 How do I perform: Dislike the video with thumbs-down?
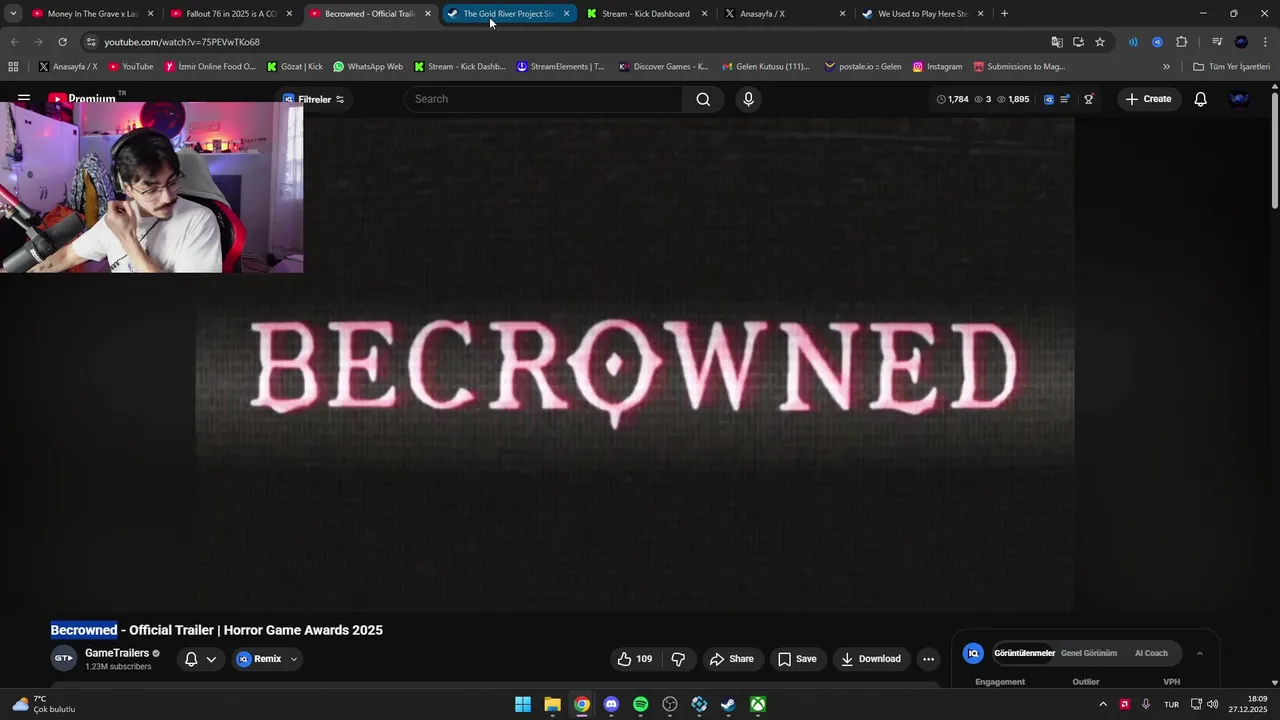point(678,659)
